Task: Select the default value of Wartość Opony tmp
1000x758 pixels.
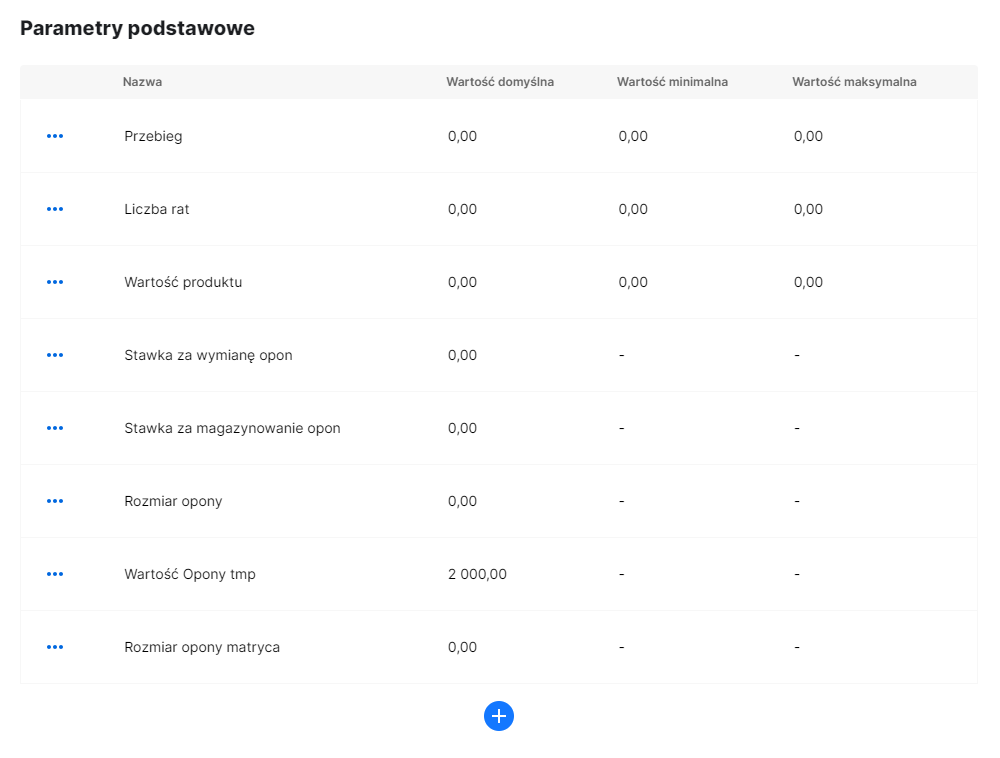Action: tap(478, 573)
